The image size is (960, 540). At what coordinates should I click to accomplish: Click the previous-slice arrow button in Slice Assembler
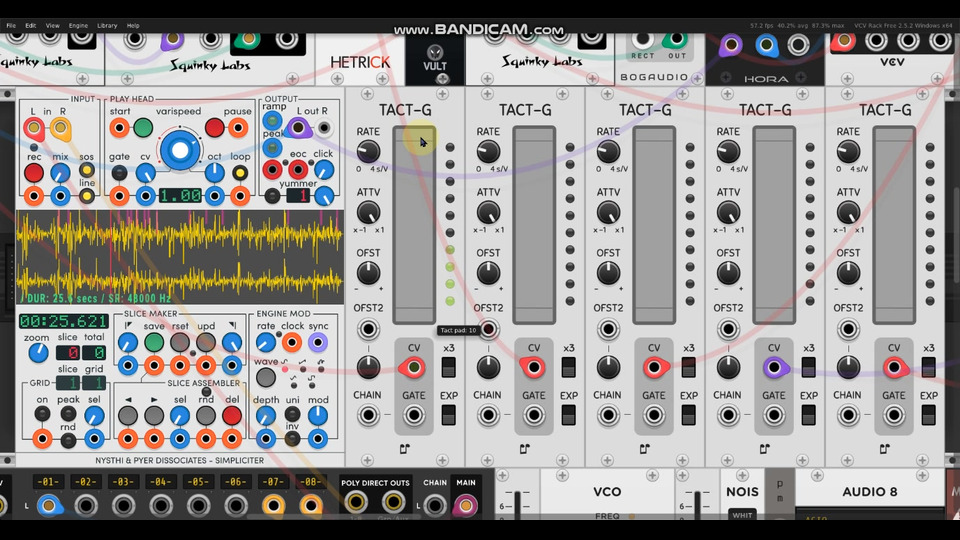(128, 416)
